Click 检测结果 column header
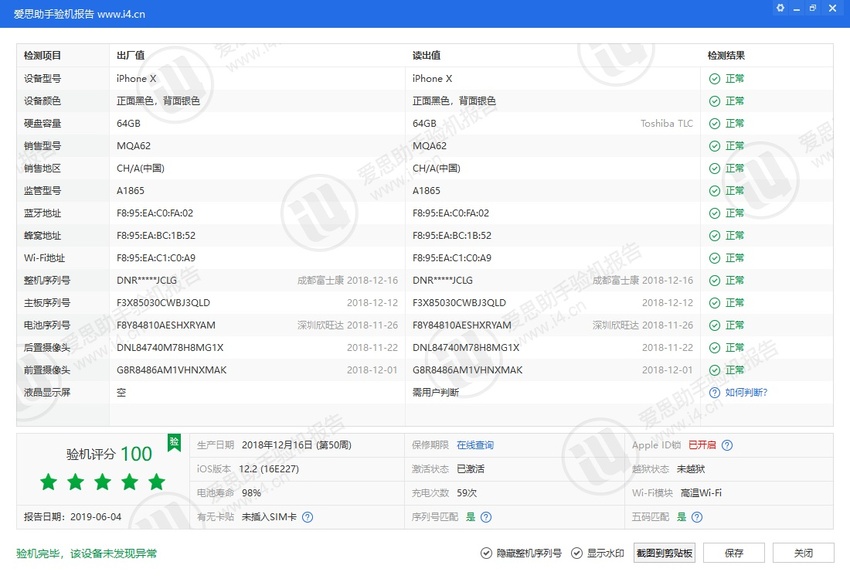The width and height of the screenshot is (850, 579). (726, 55)
